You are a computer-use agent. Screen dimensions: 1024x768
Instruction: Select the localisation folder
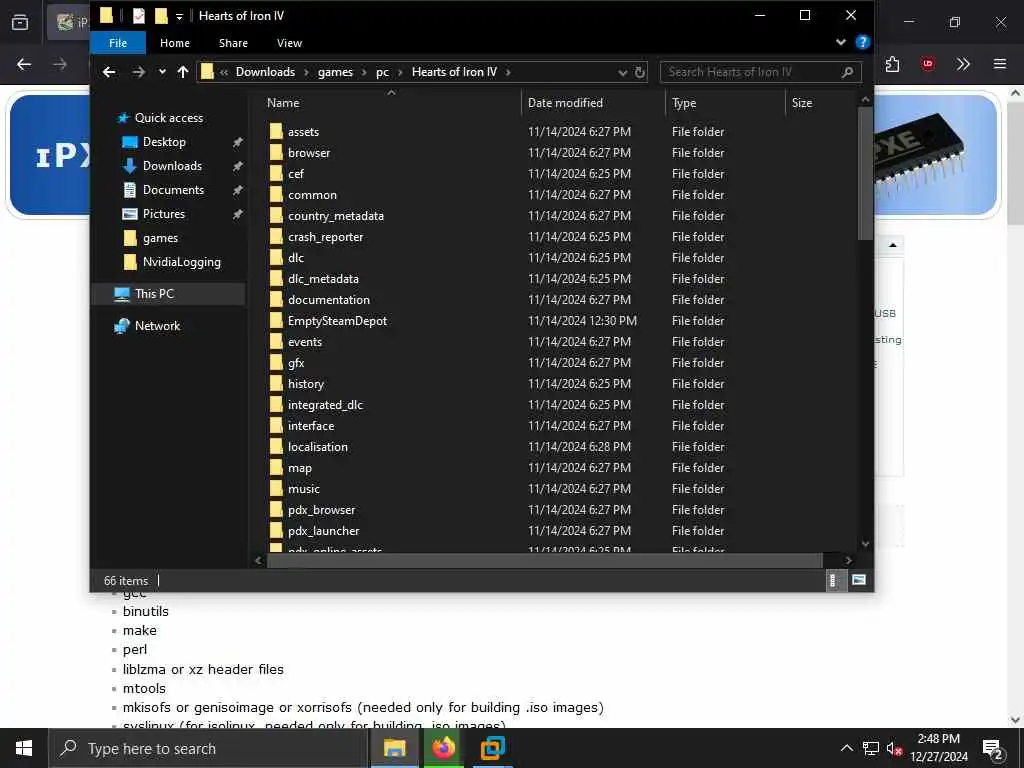click(x=317, y=447)
